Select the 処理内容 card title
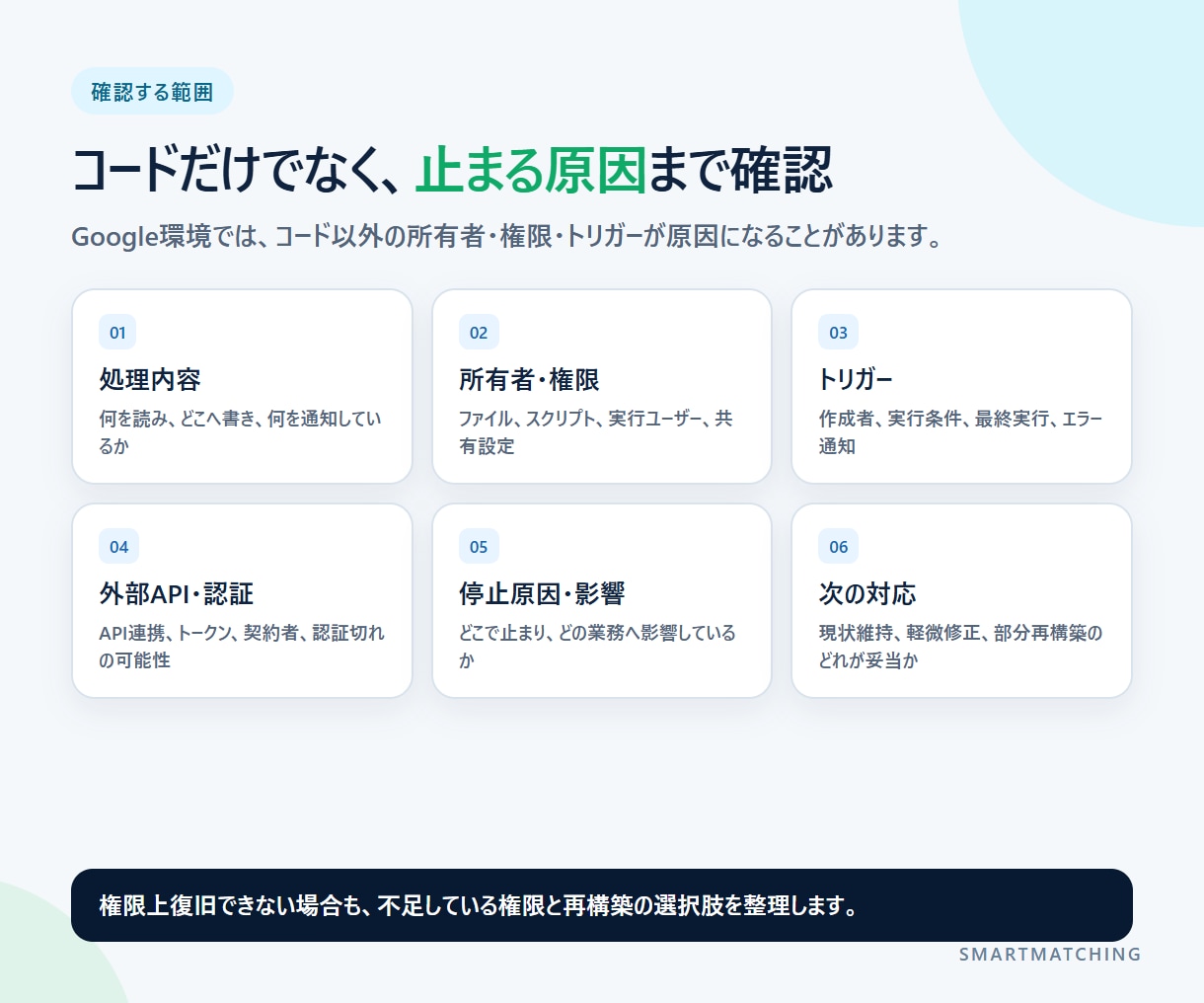Viewport: 1204px width, 1003px height. coord(150,380)
